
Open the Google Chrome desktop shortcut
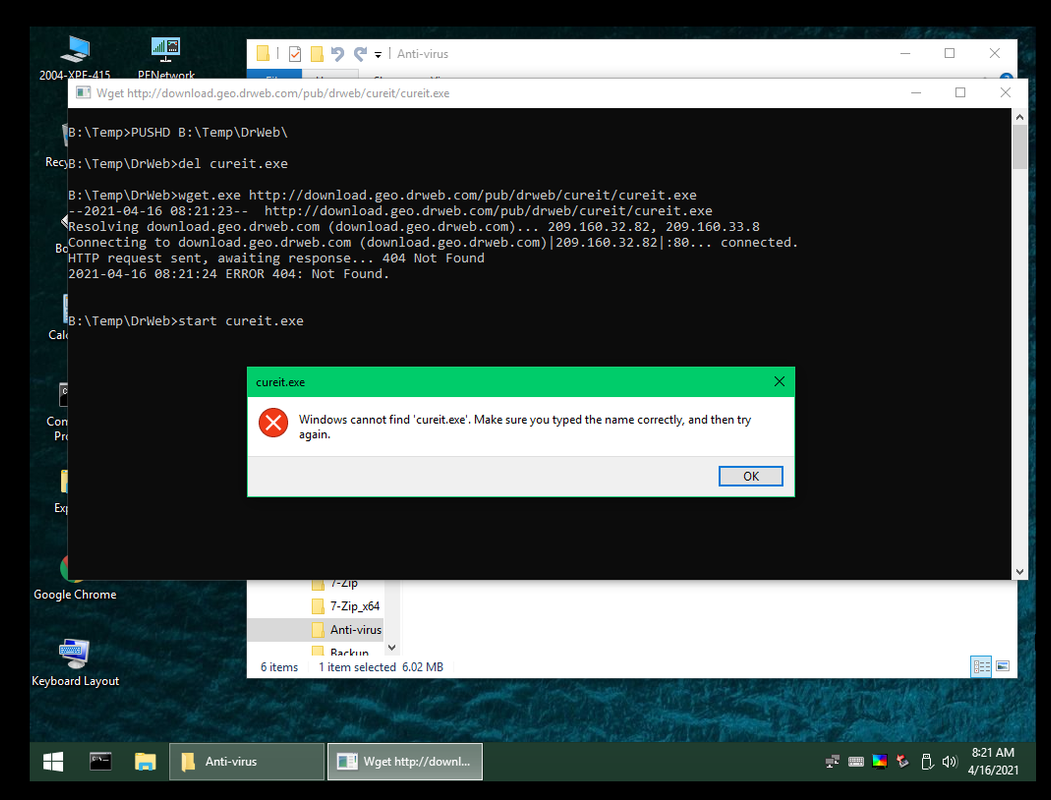74,578
